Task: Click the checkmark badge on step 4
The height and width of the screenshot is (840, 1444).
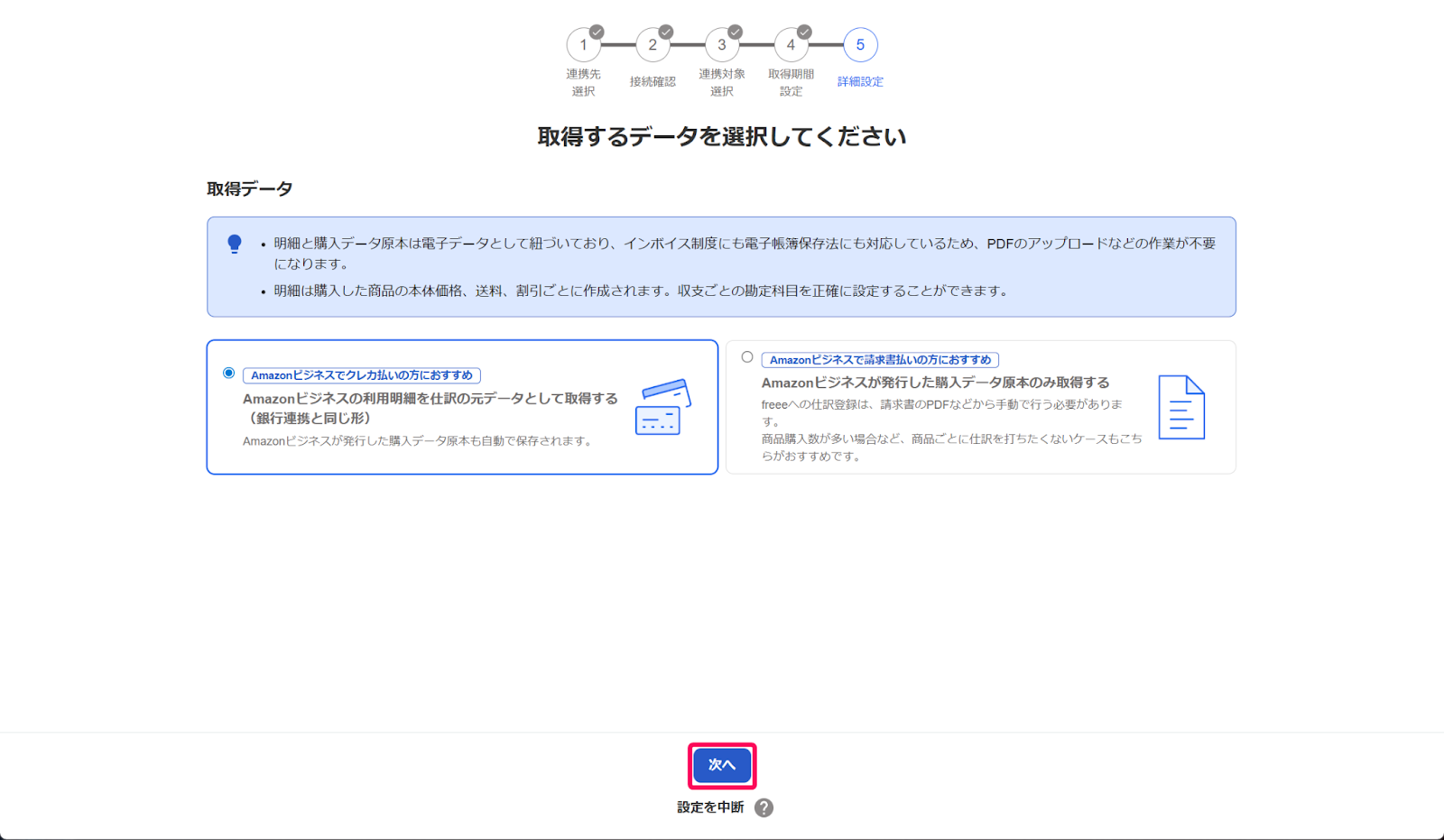Action: [804, 32]
